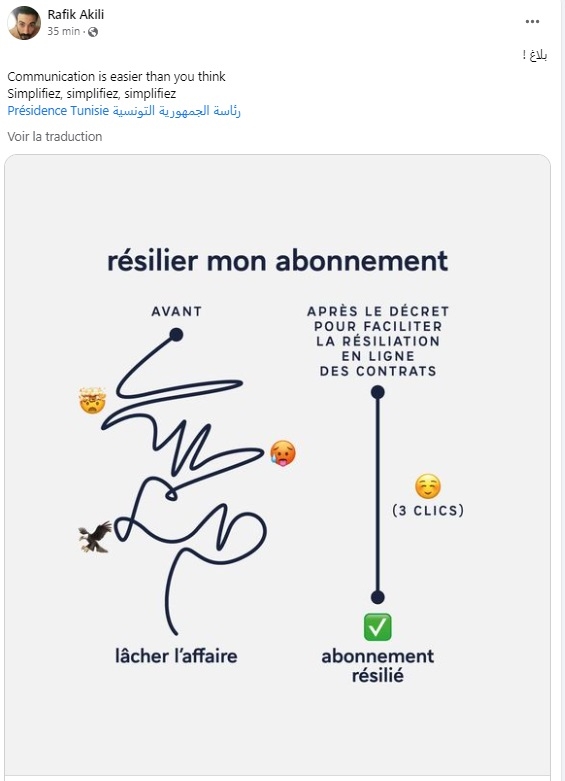Click the public globe audience icon

pyautogui.click(x=93, y=32)
